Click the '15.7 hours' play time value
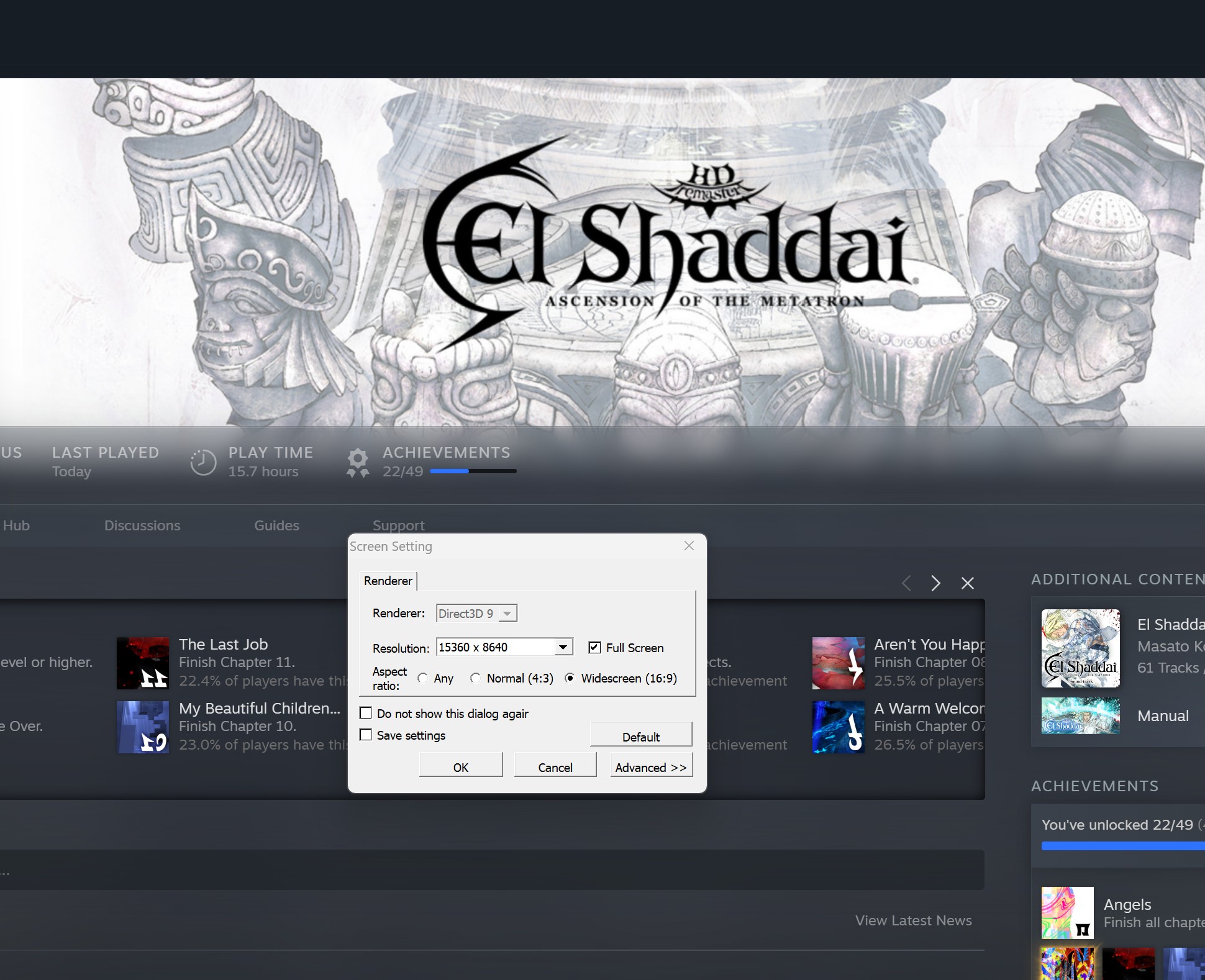Viewport: 1205px width, 980px height. tap(263, 471)
